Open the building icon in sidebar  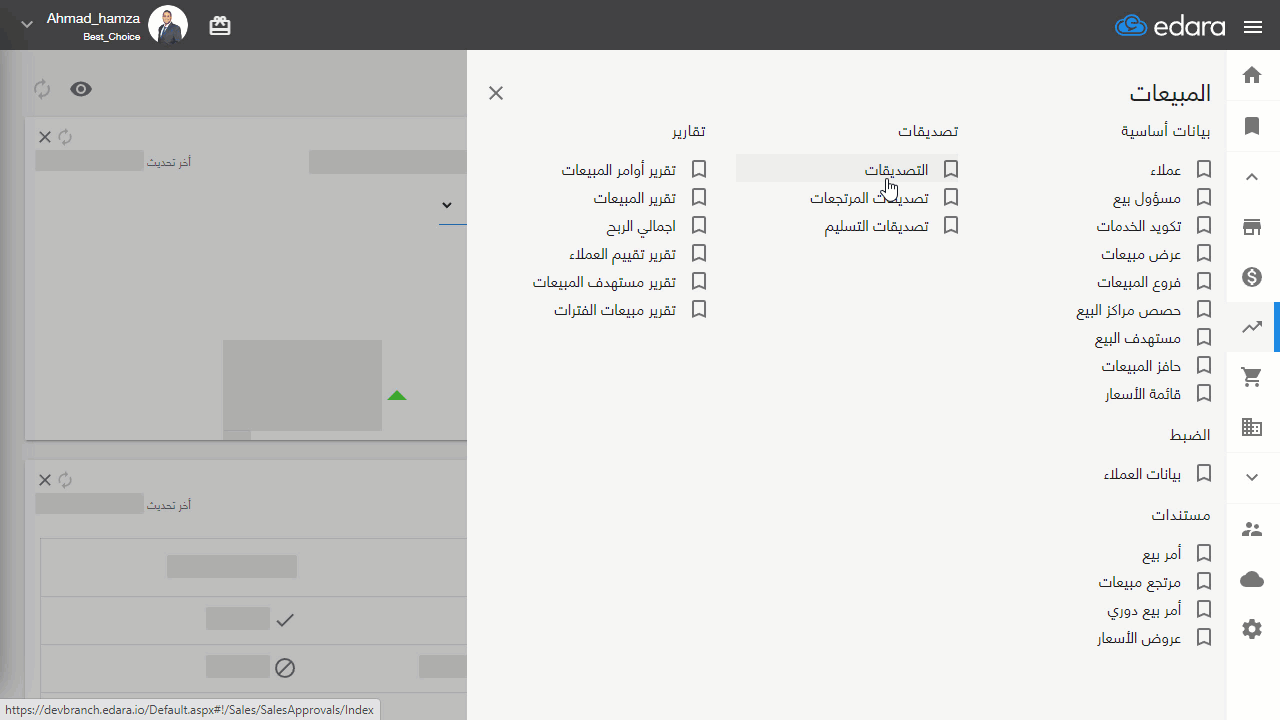(1251, 427)
